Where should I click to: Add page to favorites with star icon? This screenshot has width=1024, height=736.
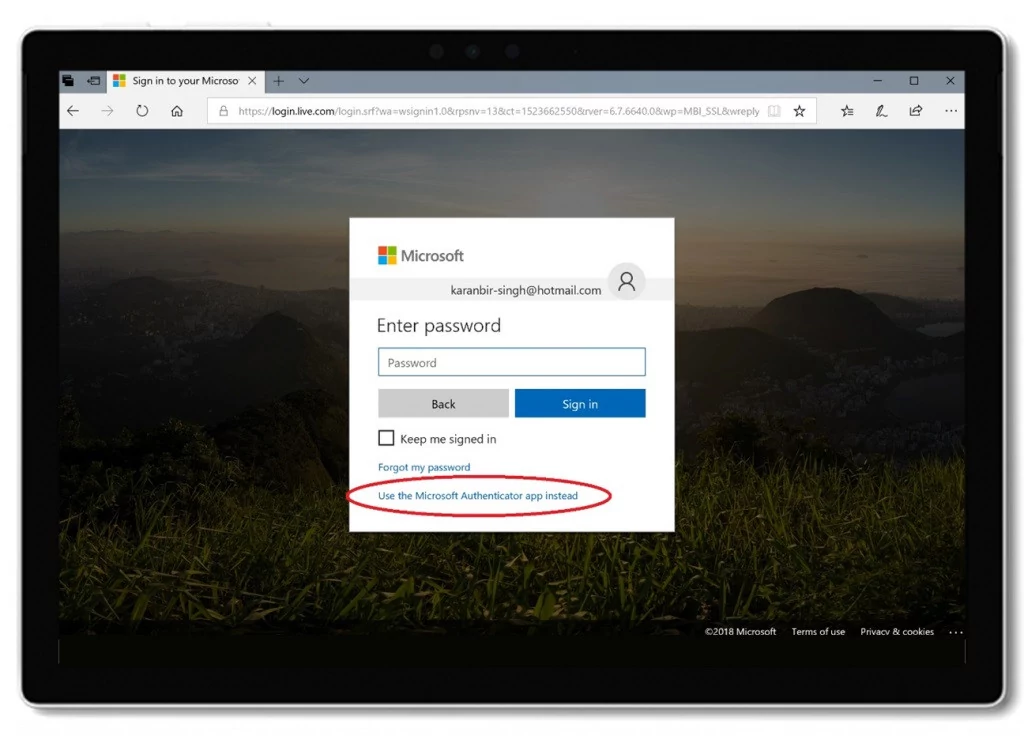click(x=799, y=111)
